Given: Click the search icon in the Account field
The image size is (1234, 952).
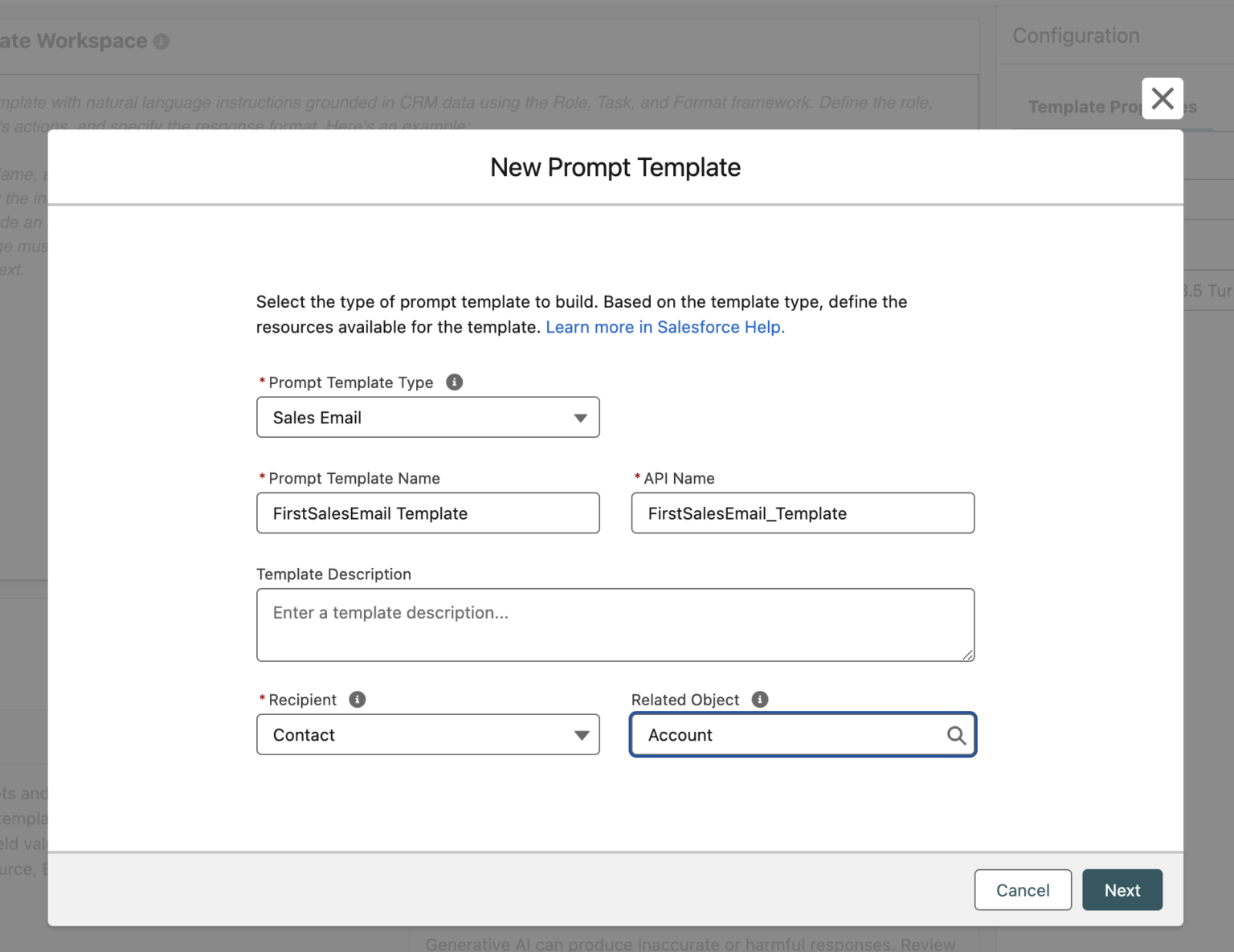Looking at the screenshot, I should (956, 735).
